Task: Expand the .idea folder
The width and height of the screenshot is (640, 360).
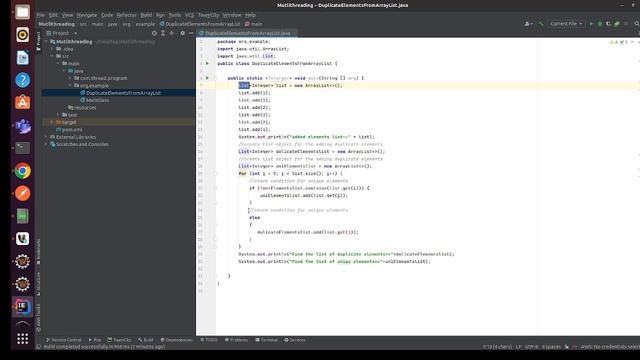Action: 52,49
